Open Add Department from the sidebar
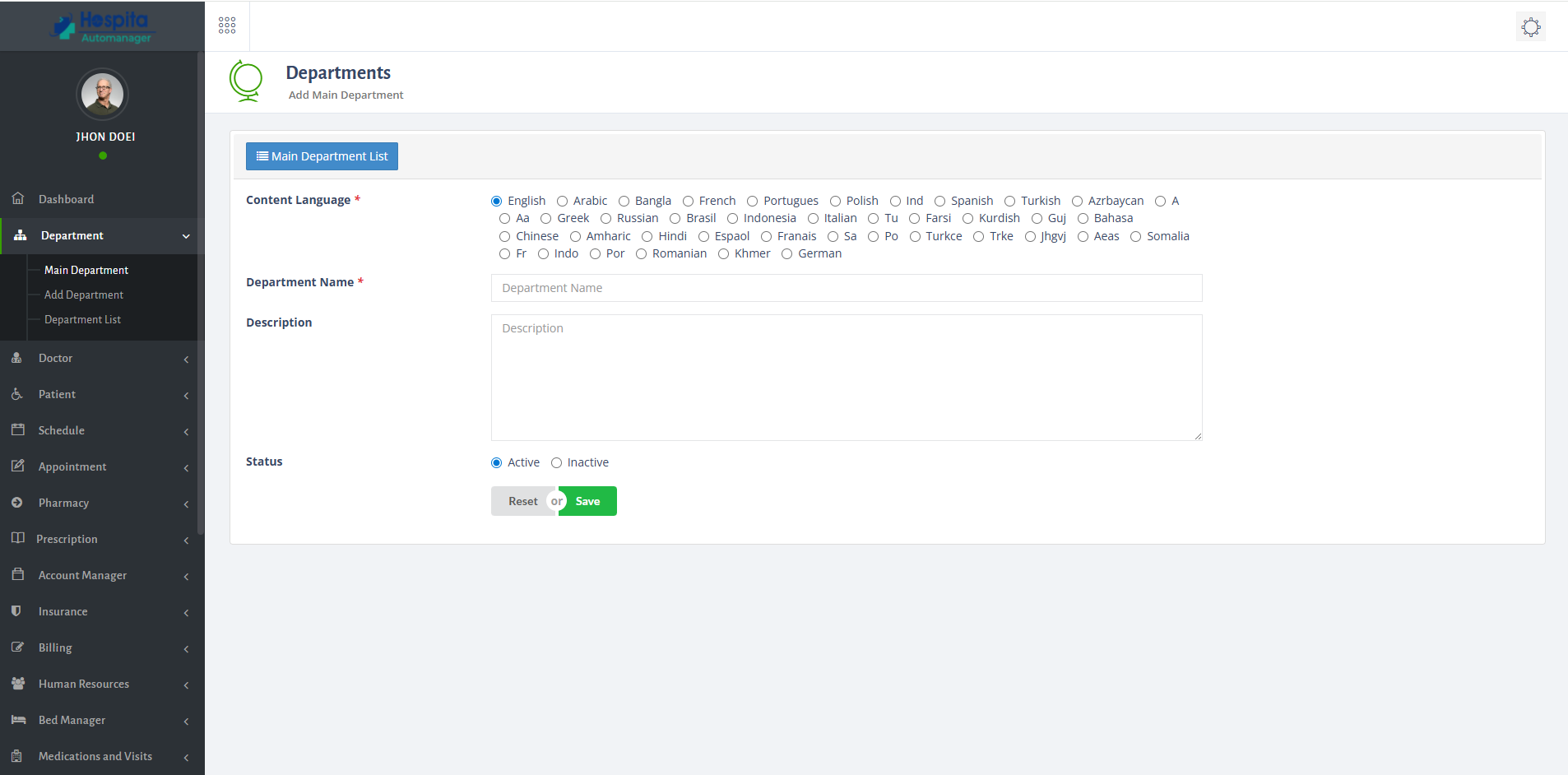The image size is (1568, 775). pos(83,295)
